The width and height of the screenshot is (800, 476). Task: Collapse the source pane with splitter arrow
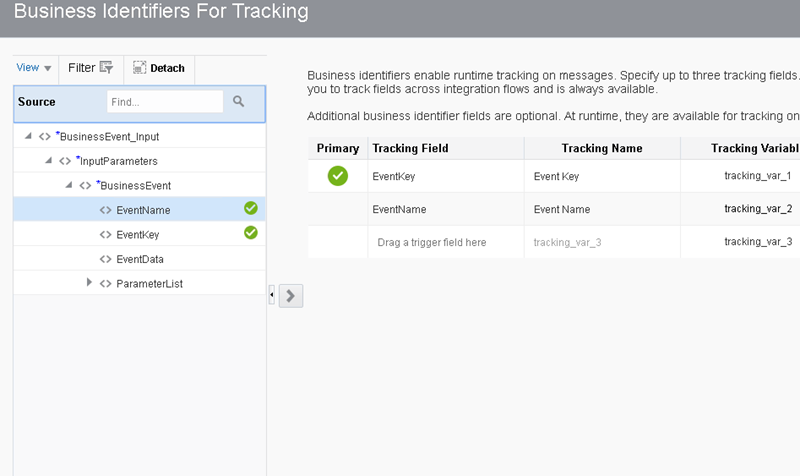[271, 295]
